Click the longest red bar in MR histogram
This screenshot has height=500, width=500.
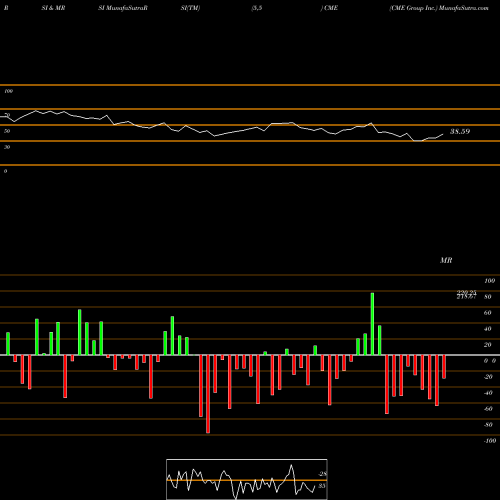click(208, 394)
